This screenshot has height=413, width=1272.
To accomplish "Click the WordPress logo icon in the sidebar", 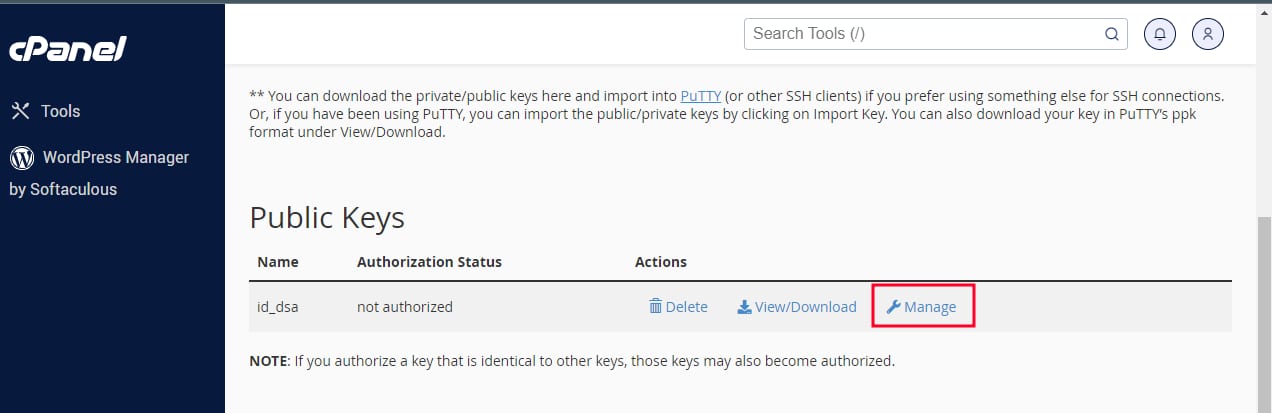I will click(x=21, y=158).
